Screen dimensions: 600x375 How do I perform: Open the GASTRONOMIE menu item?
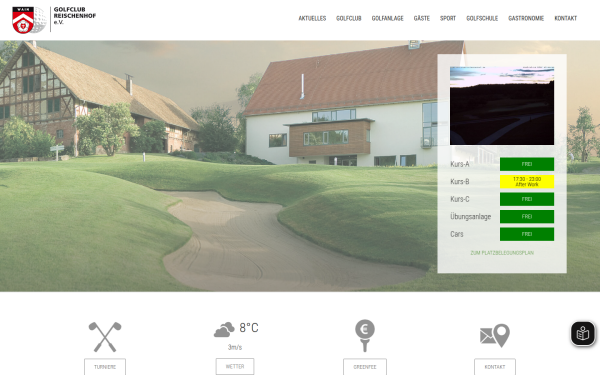click(x=526, y=18)
